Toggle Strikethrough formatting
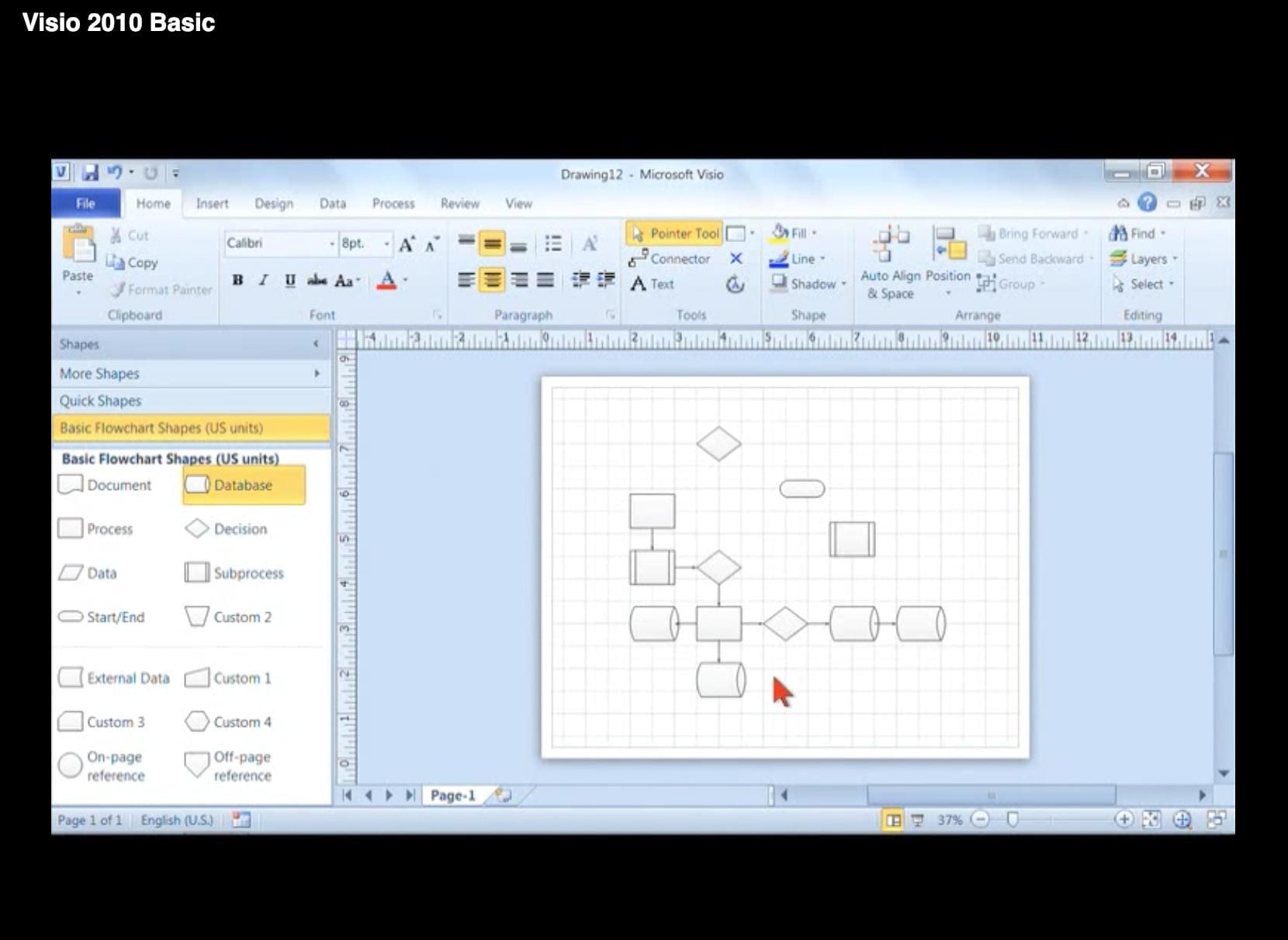Screen dimensions: 1288x940 pos(317,280)
